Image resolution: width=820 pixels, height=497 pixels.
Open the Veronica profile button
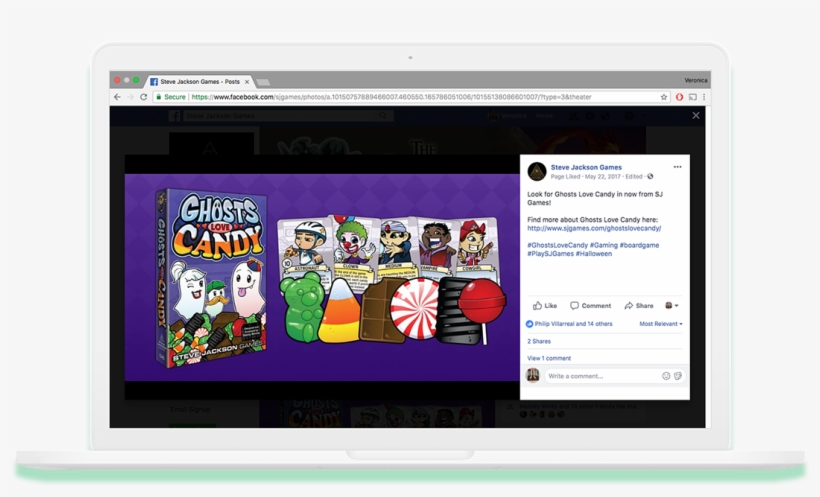(x=696, y=80)
